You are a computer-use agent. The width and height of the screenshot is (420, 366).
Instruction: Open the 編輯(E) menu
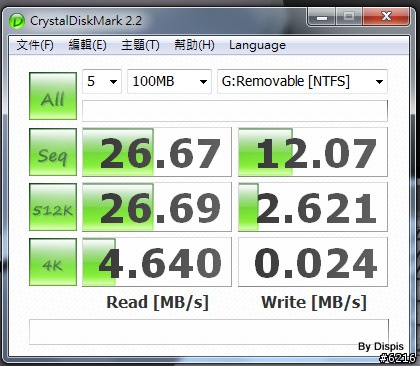click(88, 45)
